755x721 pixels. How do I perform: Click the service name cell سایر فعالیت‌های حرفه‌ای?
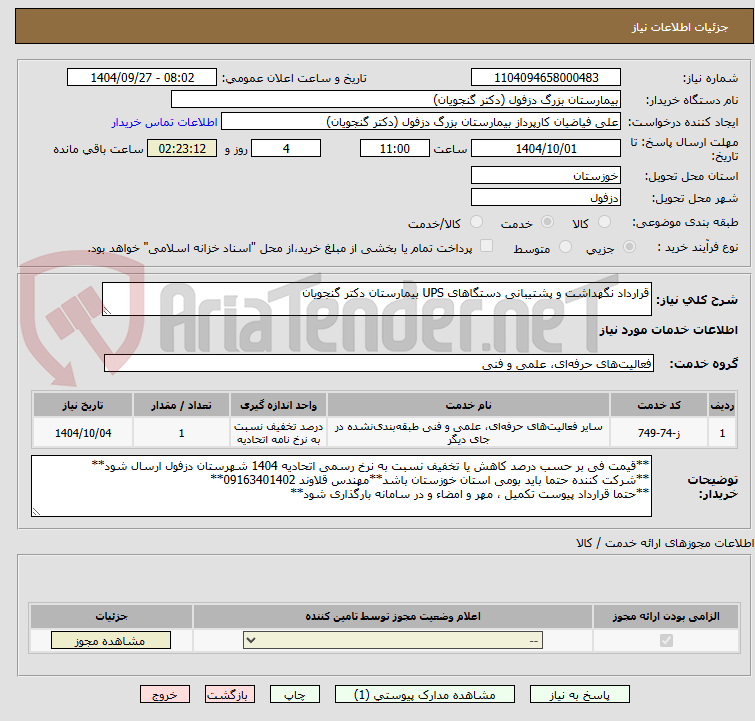coord(469,433)
